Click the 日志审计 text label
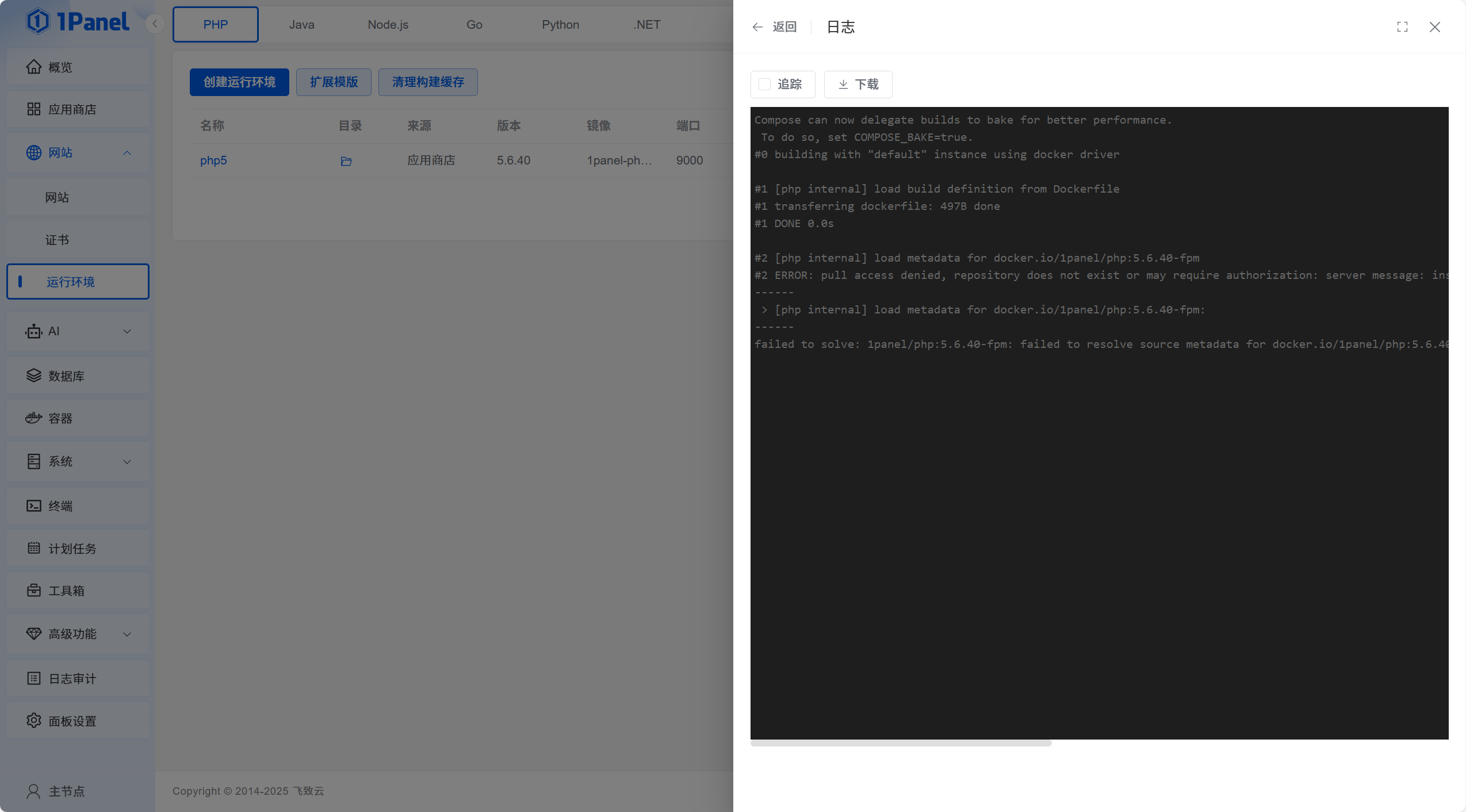Image resolution: width=1466 pixels, height=812 pixels. [x=72, y=679]
